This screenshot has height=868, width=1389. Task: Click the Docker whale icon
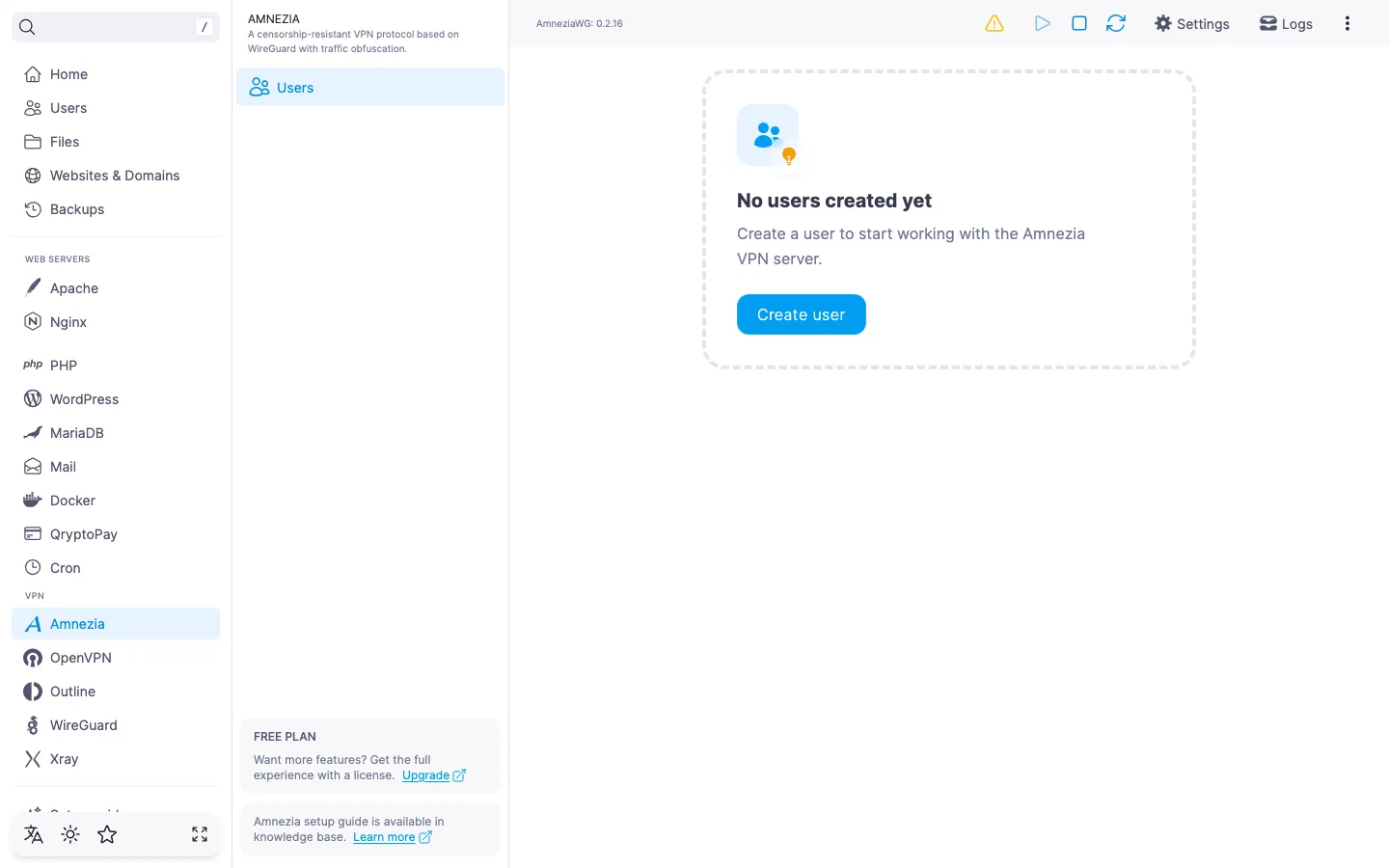(x=33, y=501)
